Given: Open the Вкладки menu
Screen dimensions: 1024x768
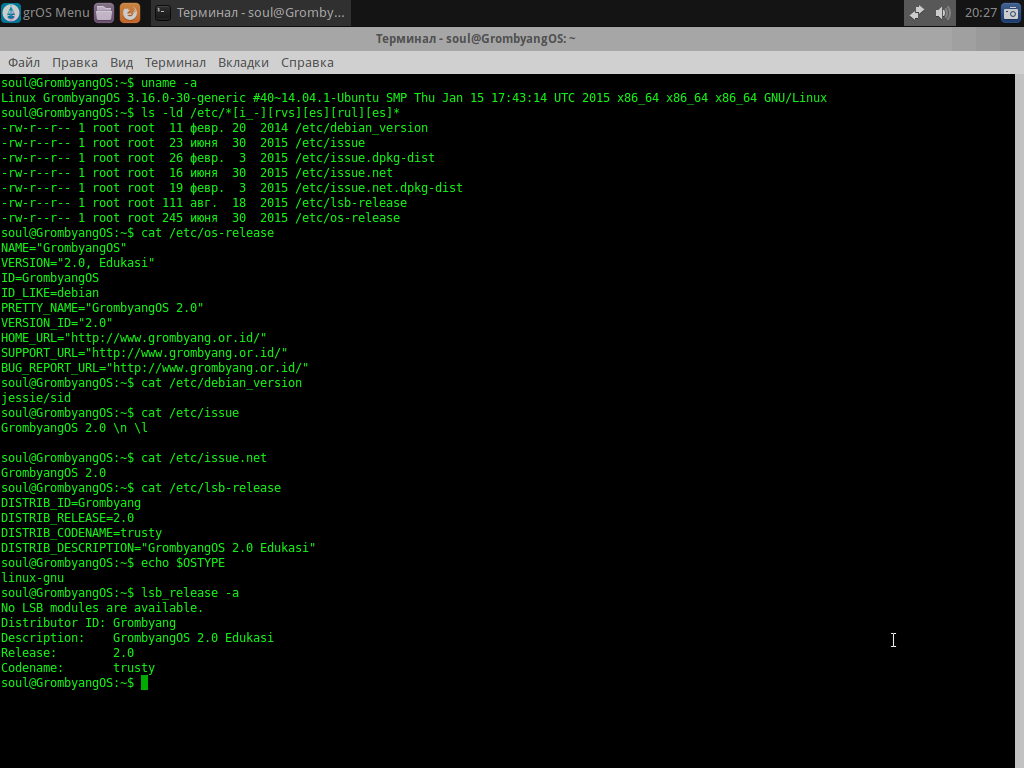Looking at the screenshot, I should pos(243,63).
